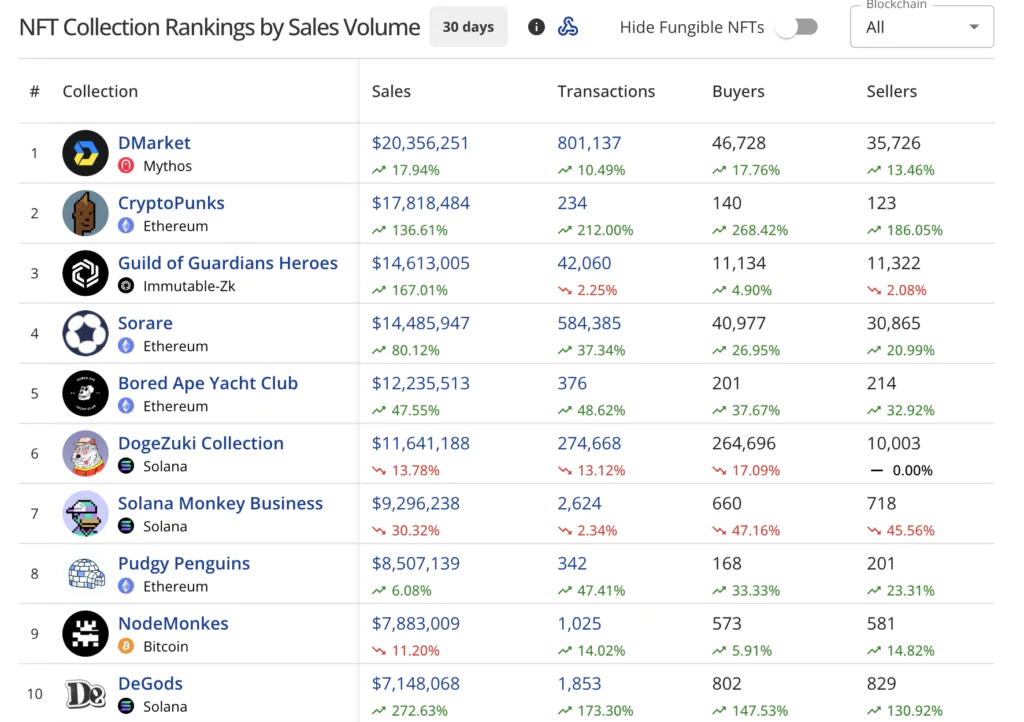The height and width of the screenshot is (722, 1024).
Task: Sort by the Sales column header
Action: [x=391, y=91]
